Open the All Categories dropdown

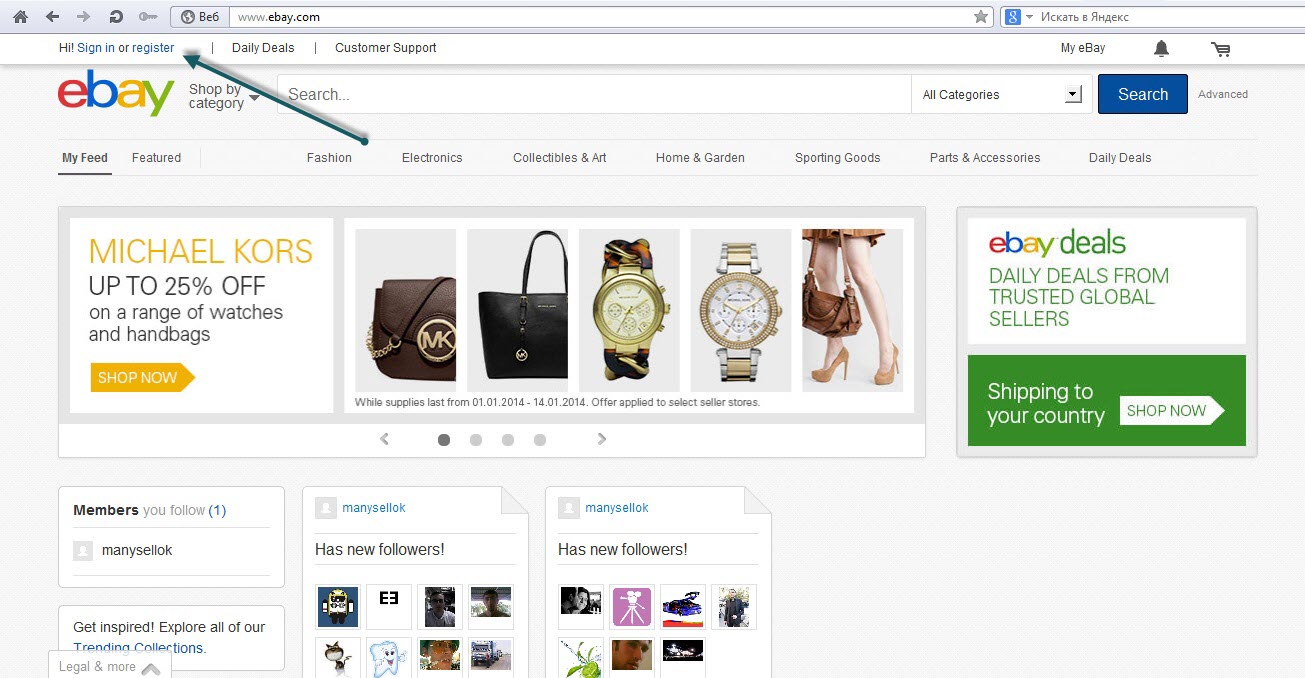1002,94
